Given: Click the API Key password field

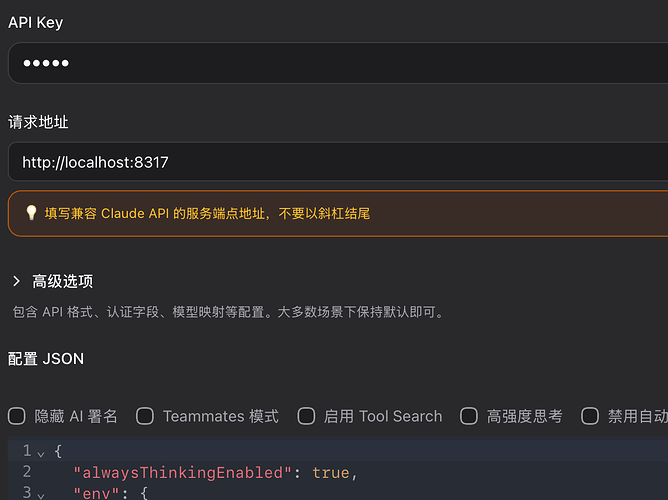Looking at the screenshot, I should click(x=338, y=63).
